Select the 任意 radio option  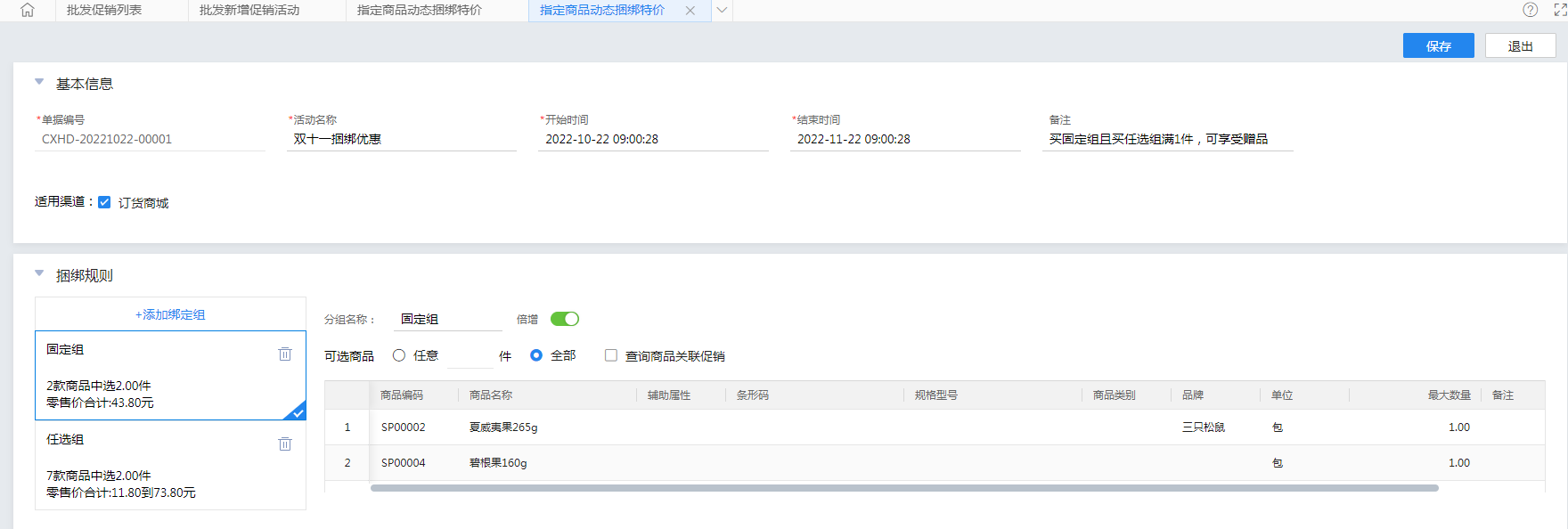point(399,355)
